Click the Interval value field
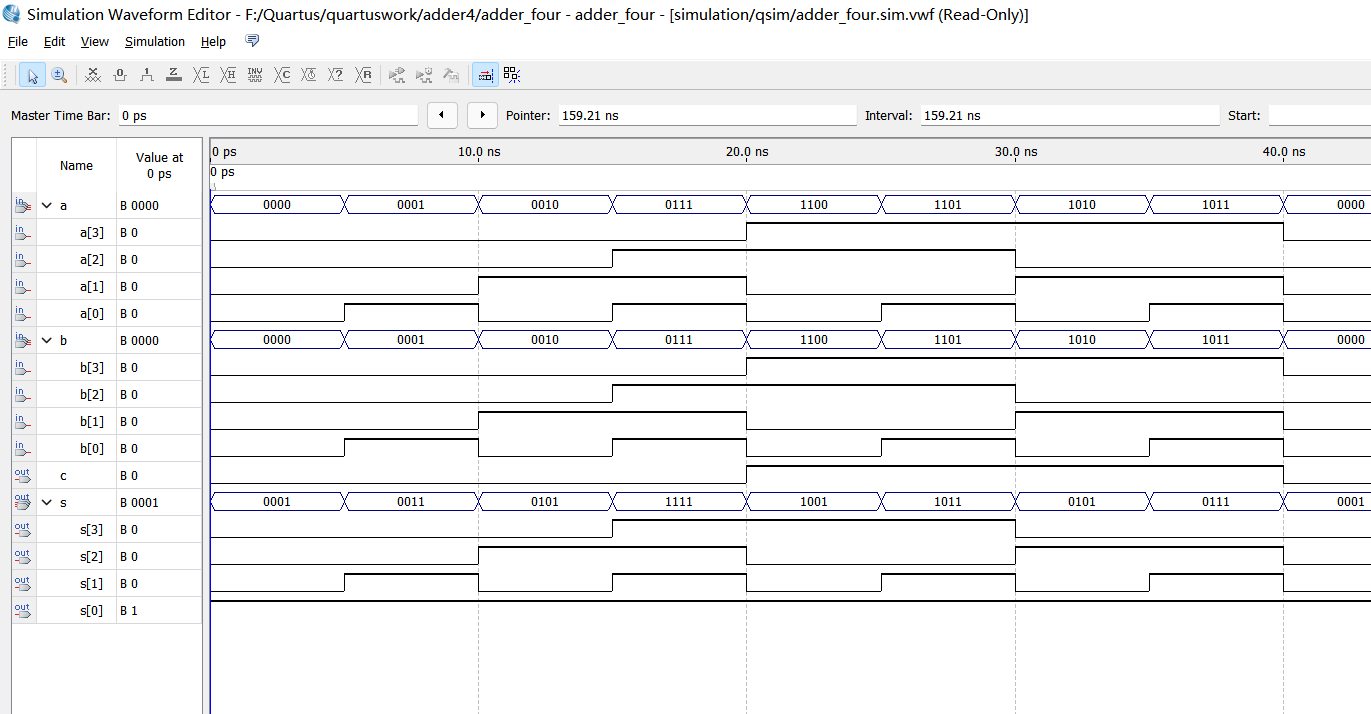Screen dimensions: 1371x714 (x=1069, y=116)
